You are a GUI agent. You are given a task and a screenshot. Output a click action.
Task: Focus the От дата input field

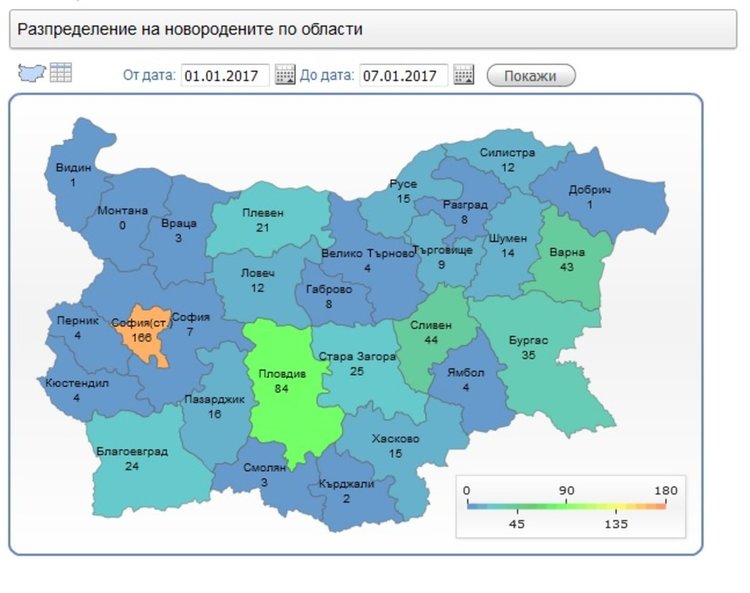pyautogui.click(x=224, y=75)
